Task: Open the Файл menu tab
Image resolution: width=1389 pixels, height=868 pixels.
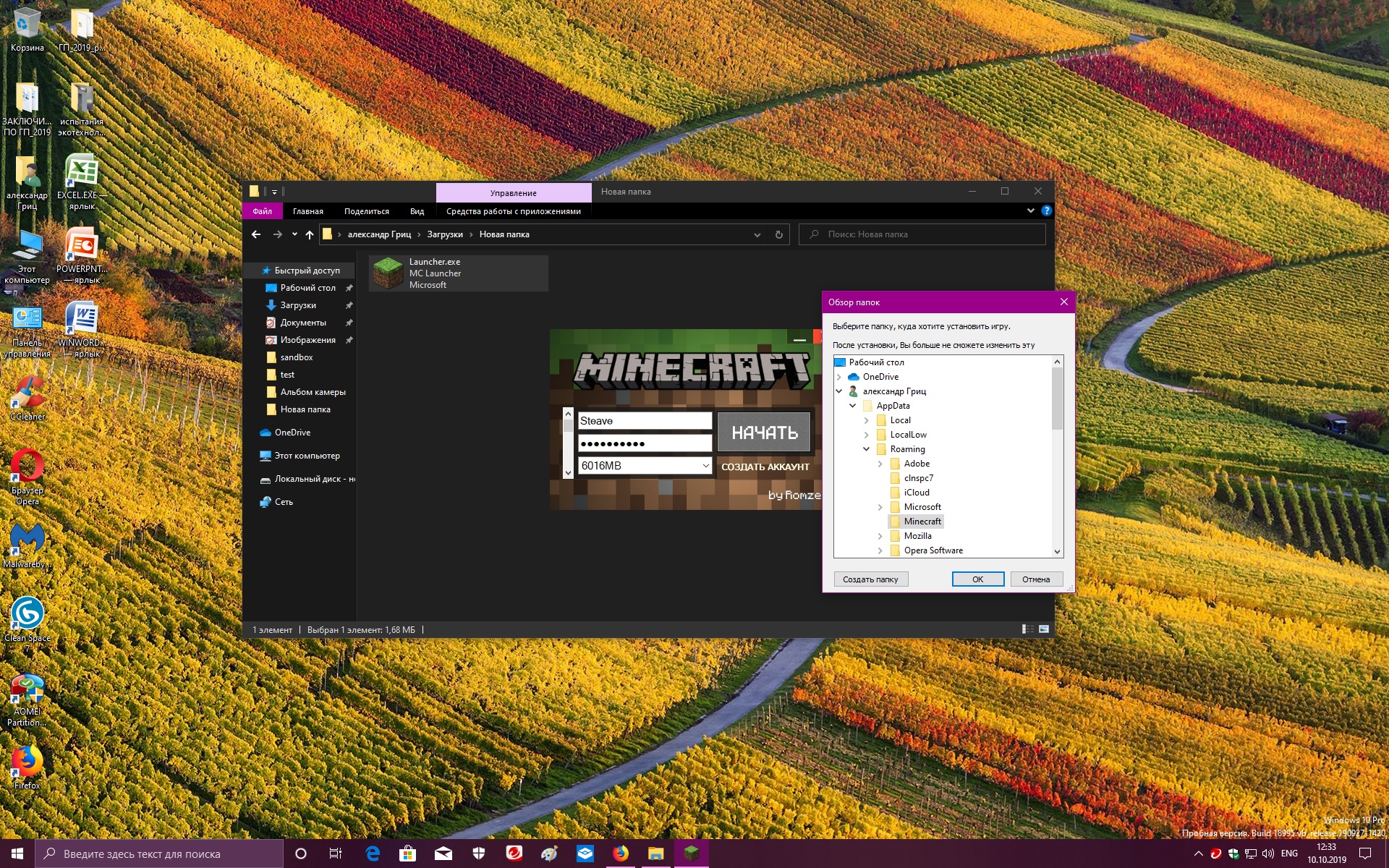Action: point(263,211)
